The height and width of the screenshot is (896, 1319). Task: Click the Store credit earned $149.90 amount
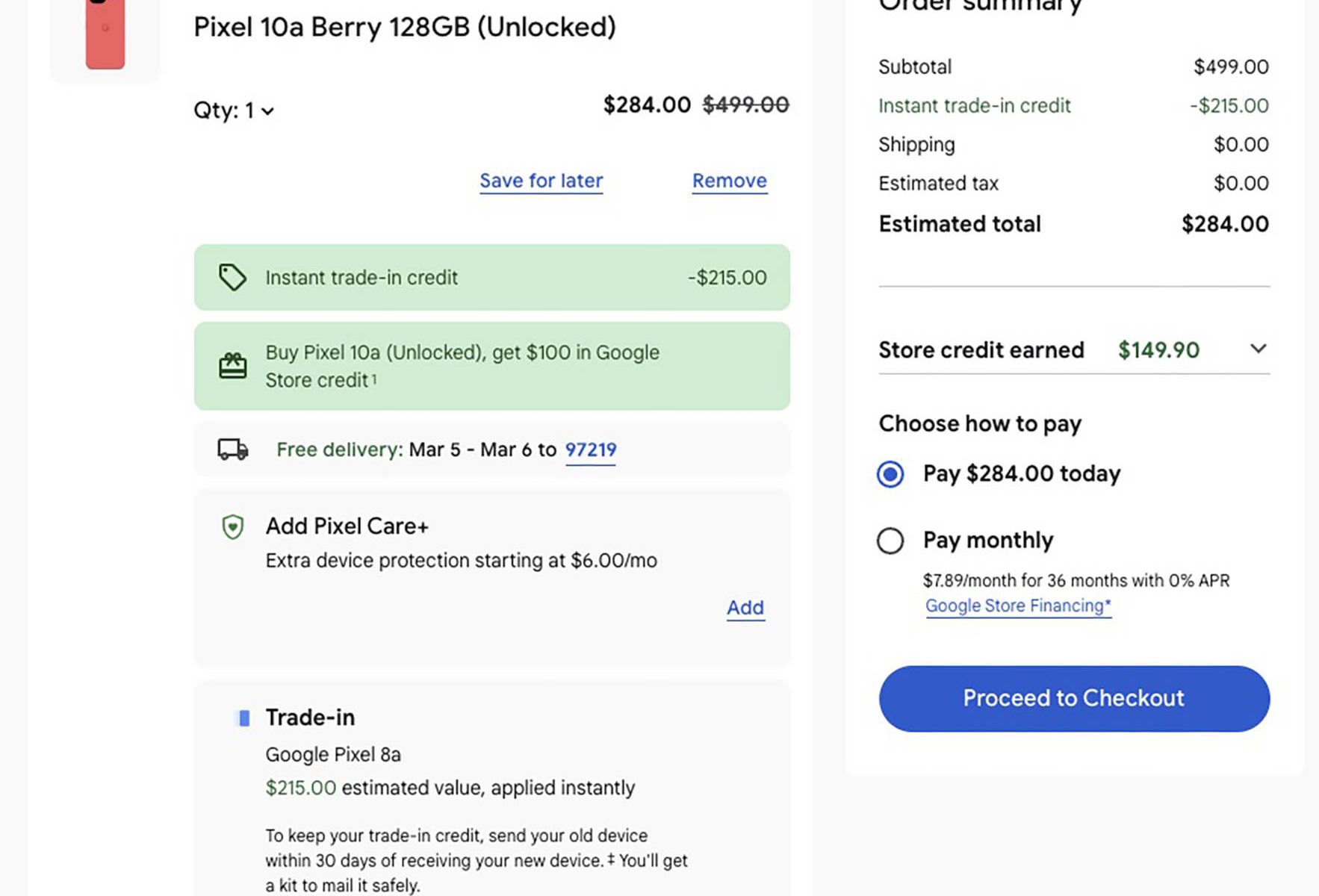tap(1158, 350)
